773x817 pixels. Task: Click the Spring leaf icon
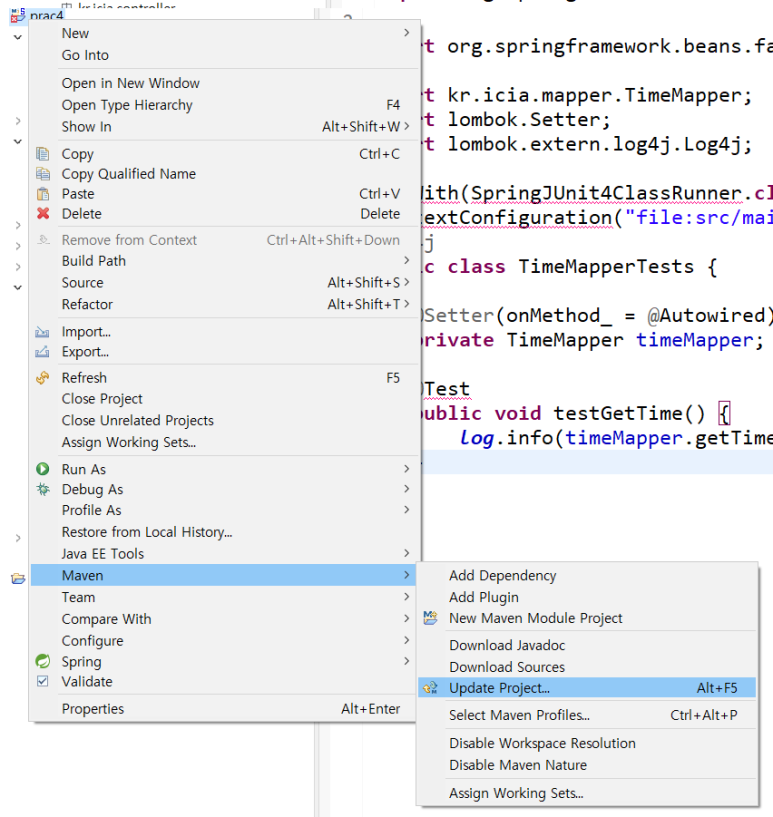point(43,661)
